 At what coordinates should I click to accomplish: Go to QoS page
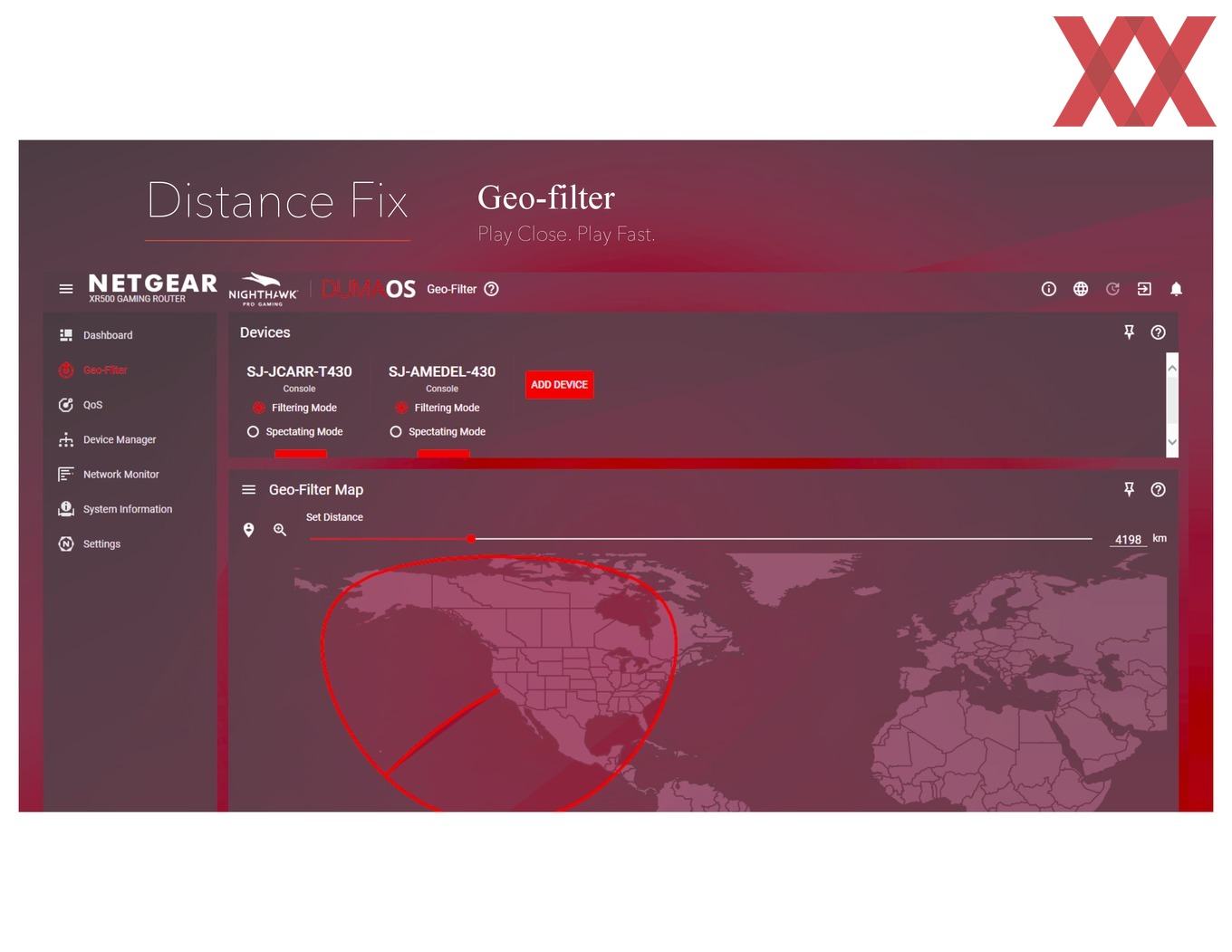92,405
